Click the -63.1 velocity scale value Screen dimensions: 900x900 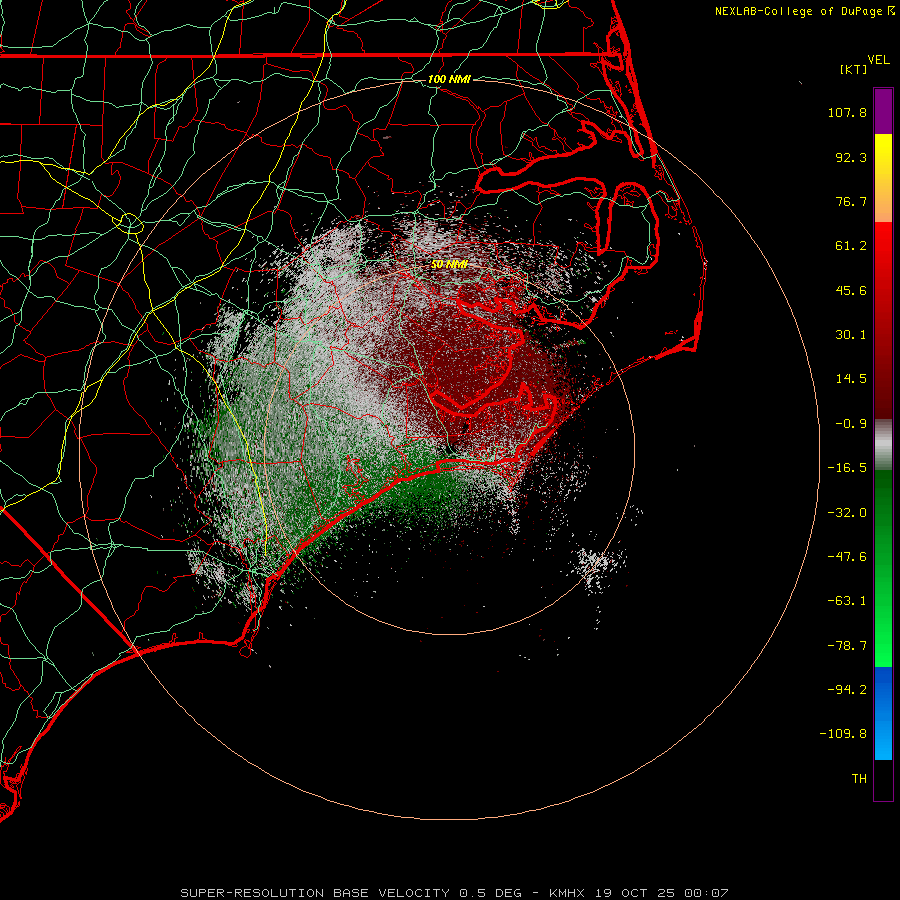point(847,601)
